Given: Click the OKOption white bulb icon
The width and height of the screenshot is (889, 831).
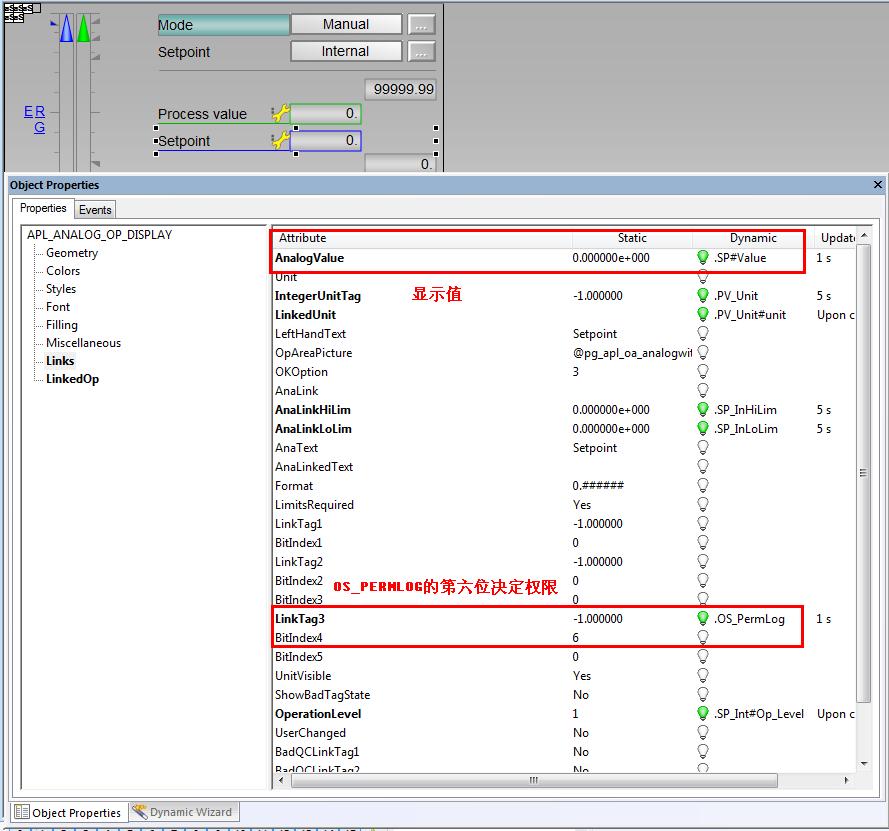Looking at the screenshot, I should (702, 372).
